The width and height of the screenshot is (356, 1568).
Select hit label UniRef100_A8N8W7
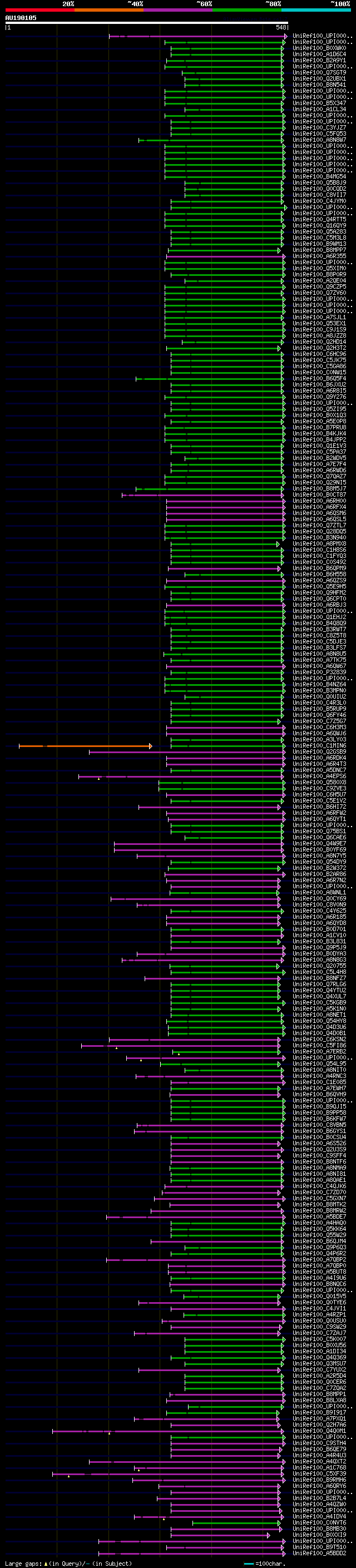319,140
